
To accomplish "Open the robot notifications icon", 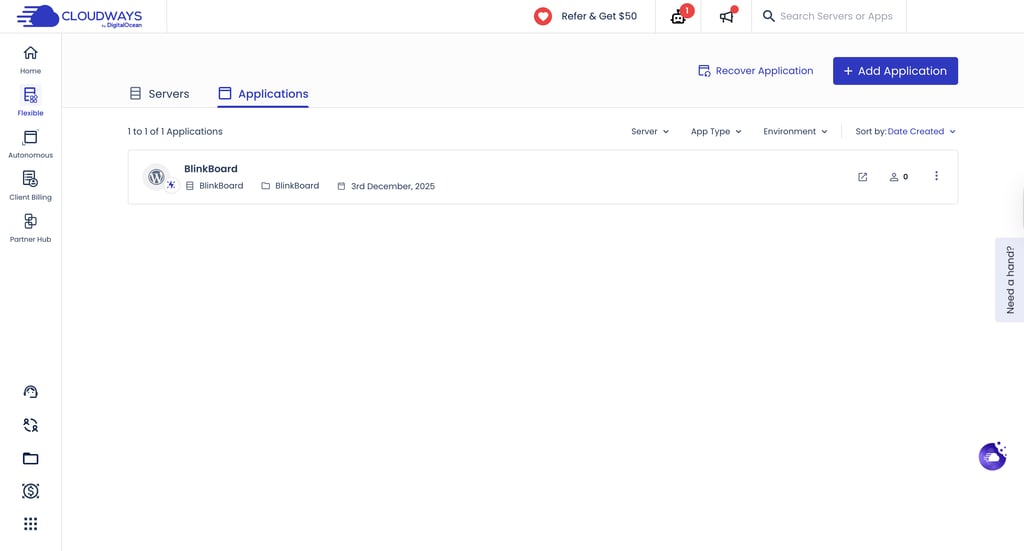I will 679,16.
